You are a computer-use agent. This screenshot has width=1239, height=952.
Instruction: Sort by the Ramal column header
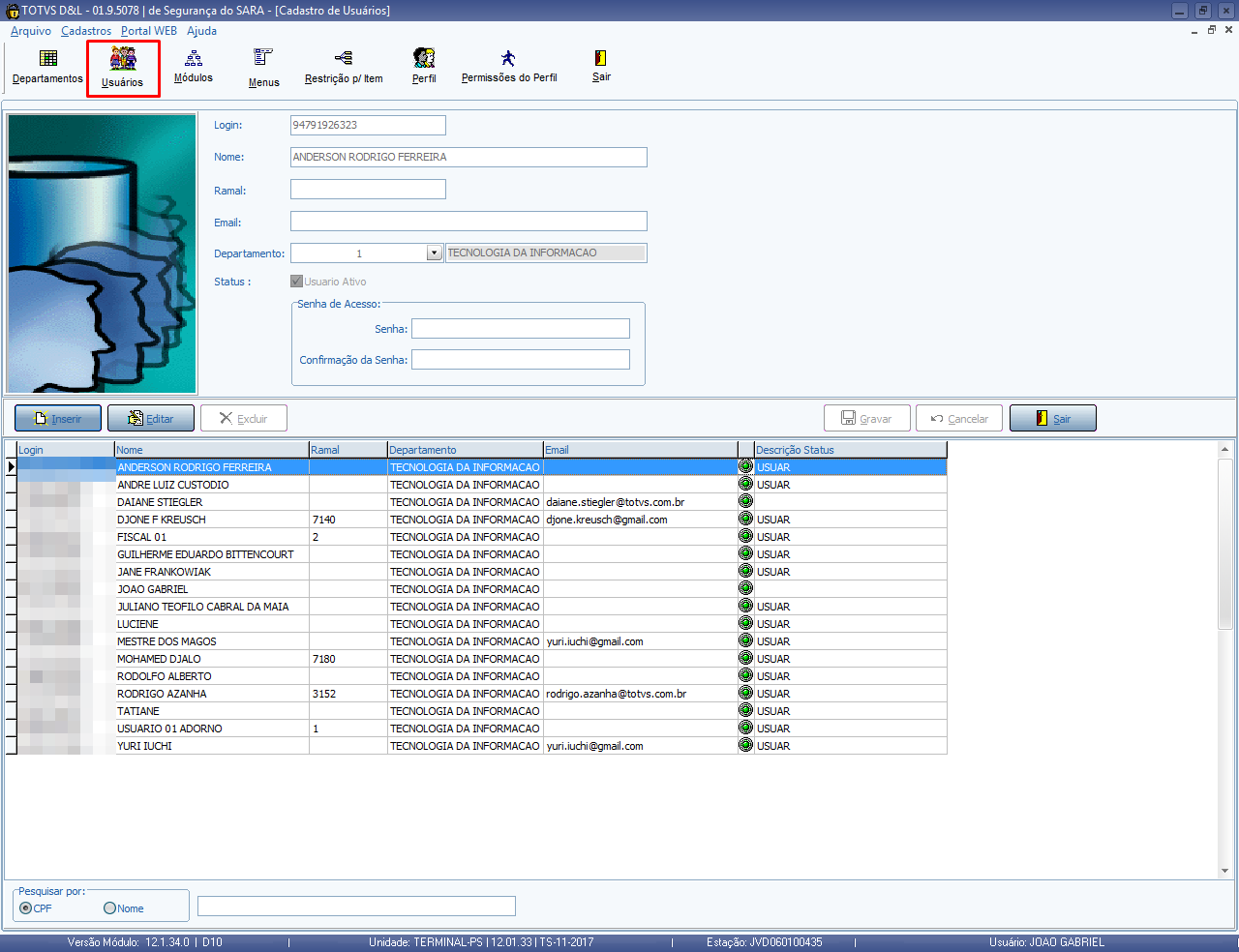(348, 450)
